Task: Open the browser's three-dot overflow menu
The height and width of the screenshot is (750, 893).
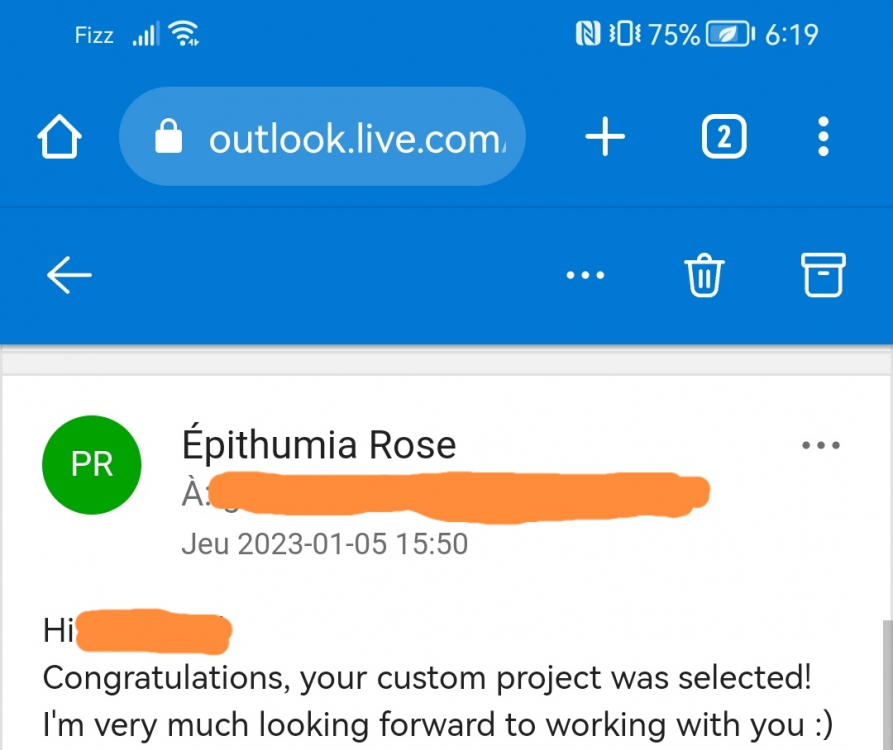Action: point(823,137)
